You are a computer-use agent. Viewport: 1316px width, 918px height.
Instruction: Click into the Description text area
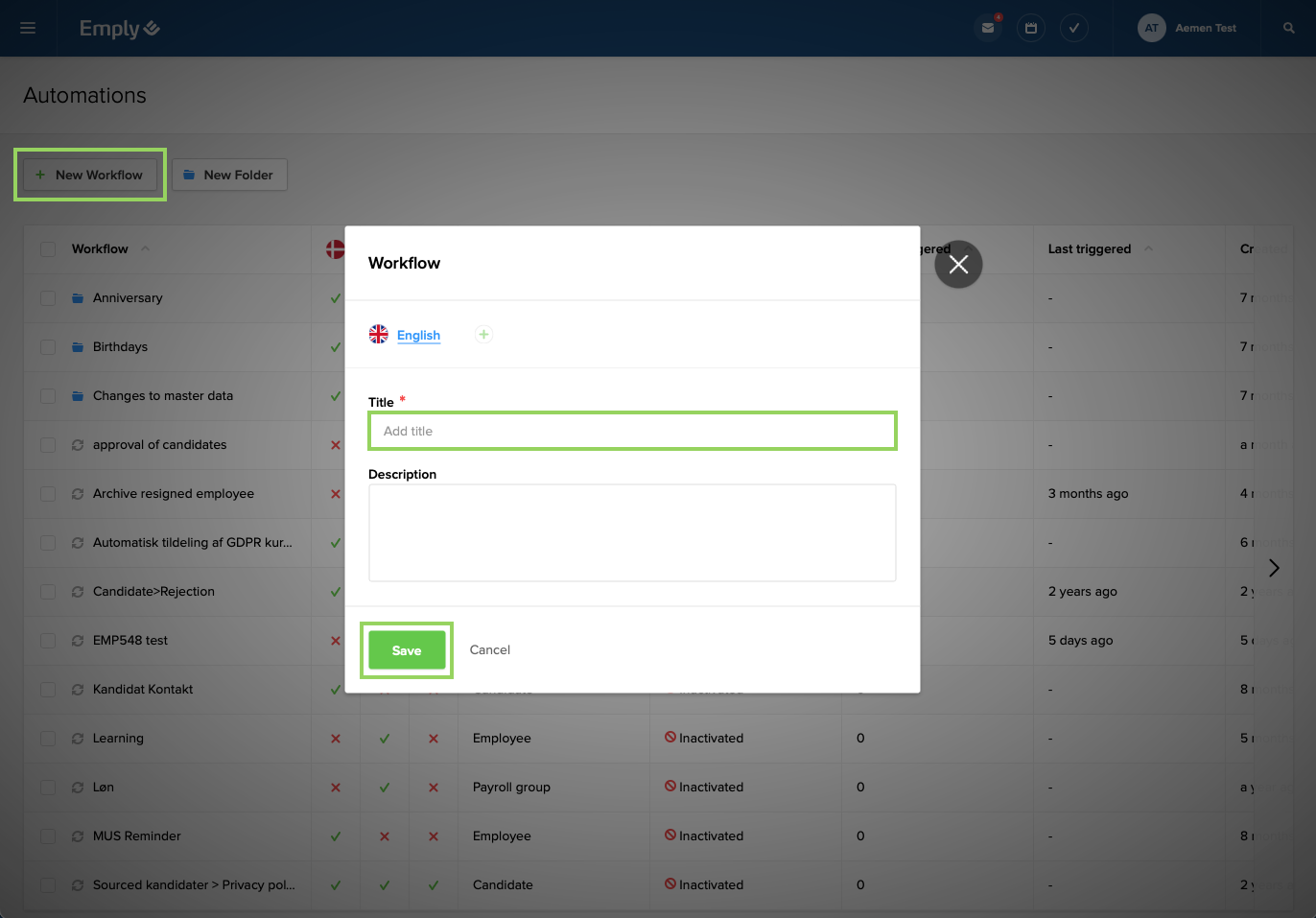click(x=632, y=532)
